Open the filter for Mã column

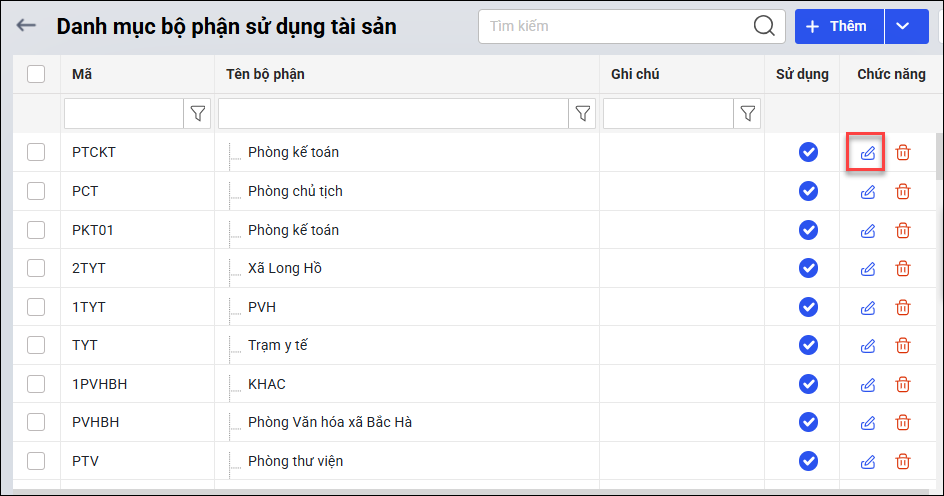197,114
